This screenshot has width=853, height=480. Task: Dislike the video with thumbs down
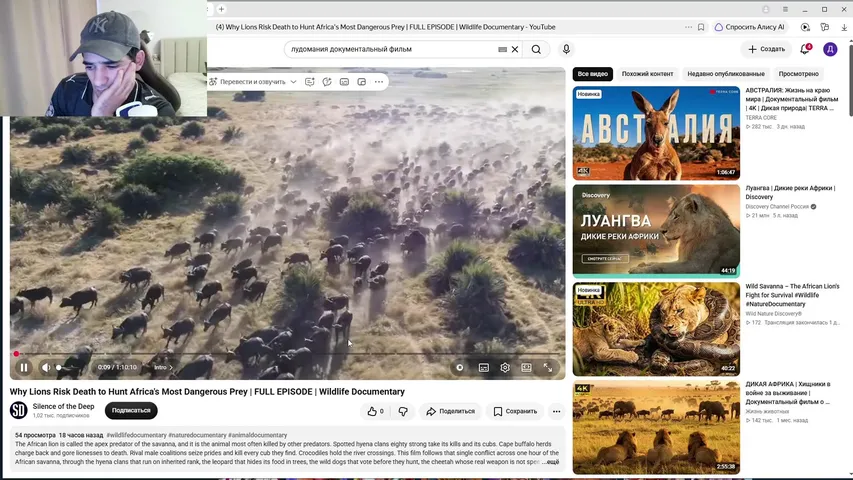tap(403, 411)
